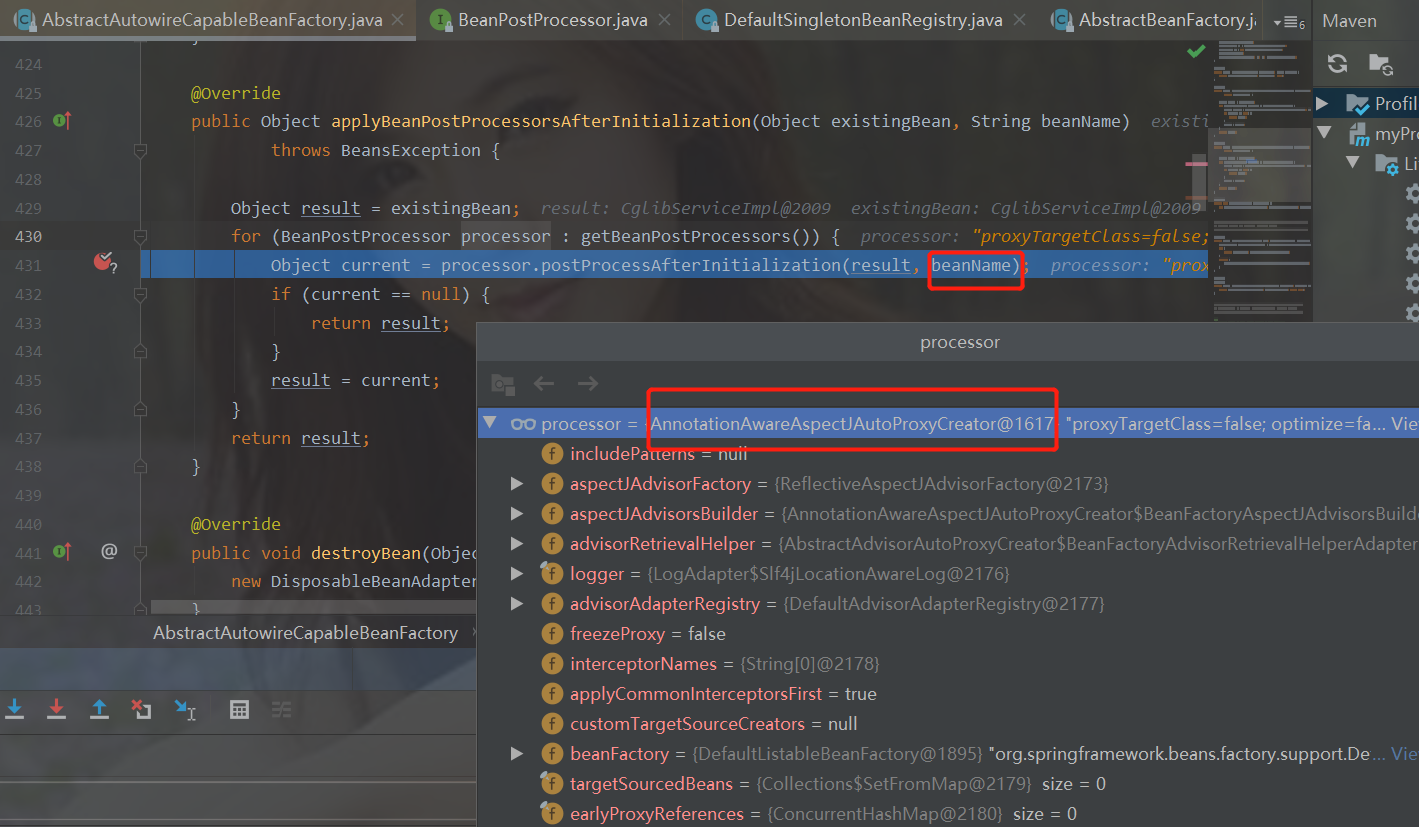Expand the logger field
Screen dimensions: 1419x827
click(x=517, y=574)
